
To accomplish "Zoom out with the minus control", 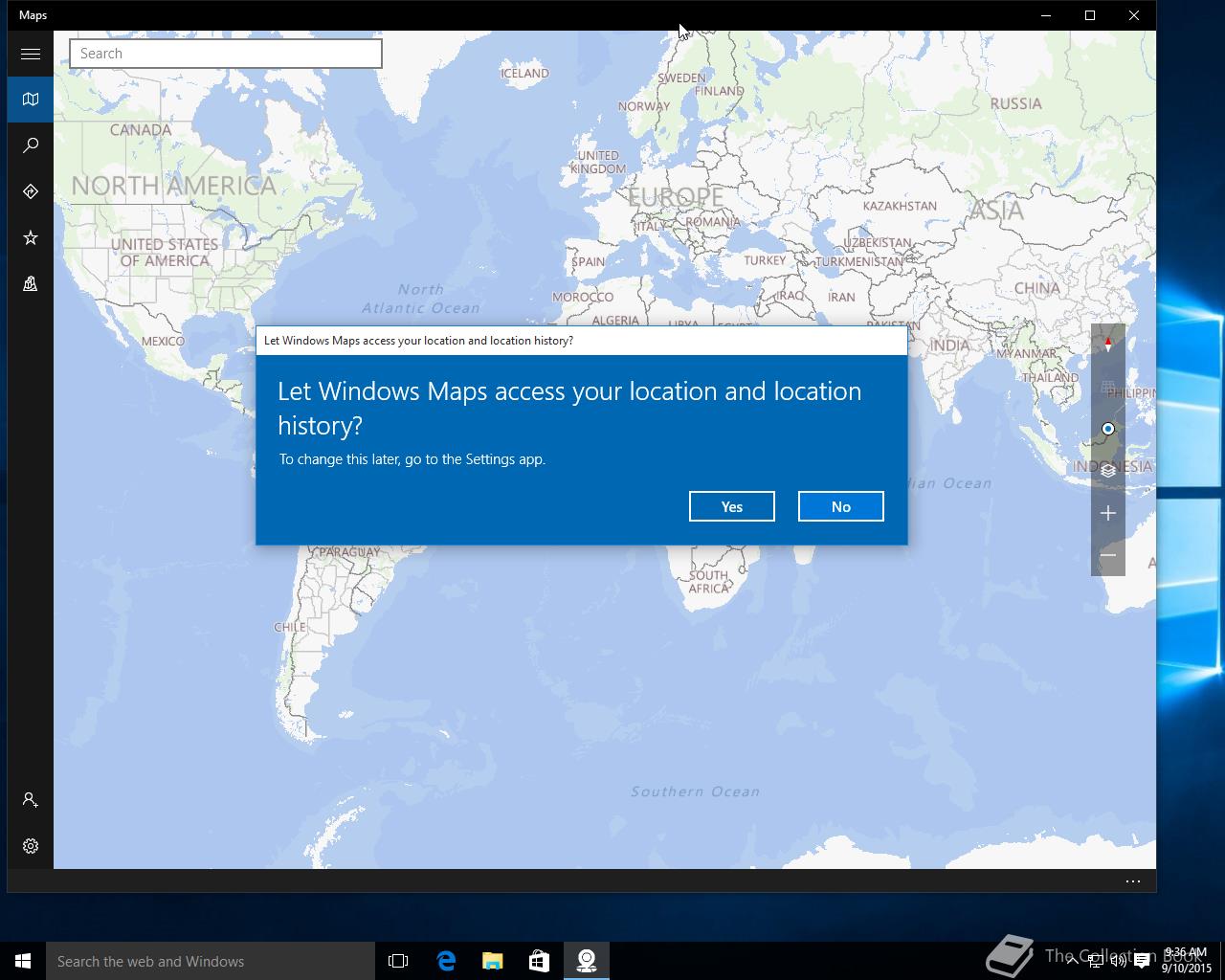I will click(x=1108, y=555).
